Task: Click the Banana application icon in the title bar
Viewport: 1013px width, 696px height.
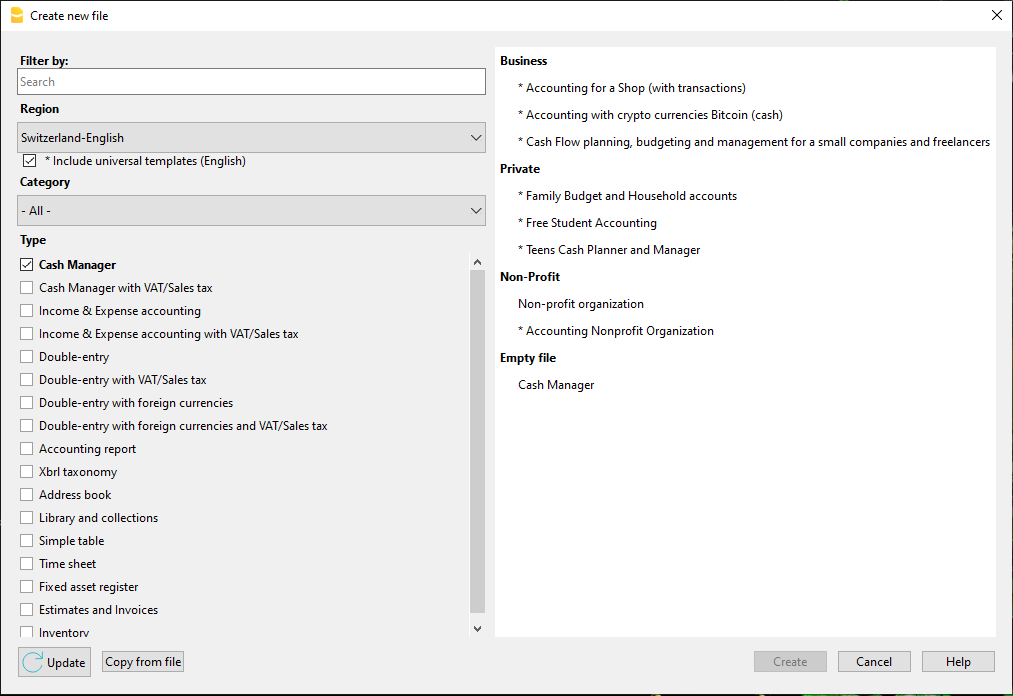Action: pyautogui.click(x=15, y=15)
